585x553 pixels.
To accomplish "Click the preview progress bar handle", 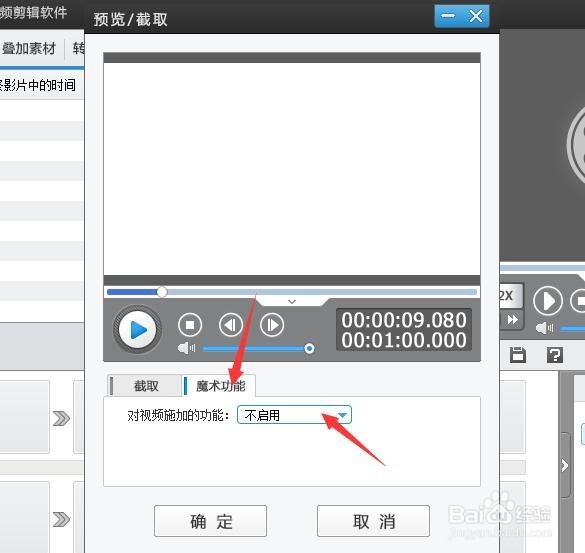I will 162,292.
